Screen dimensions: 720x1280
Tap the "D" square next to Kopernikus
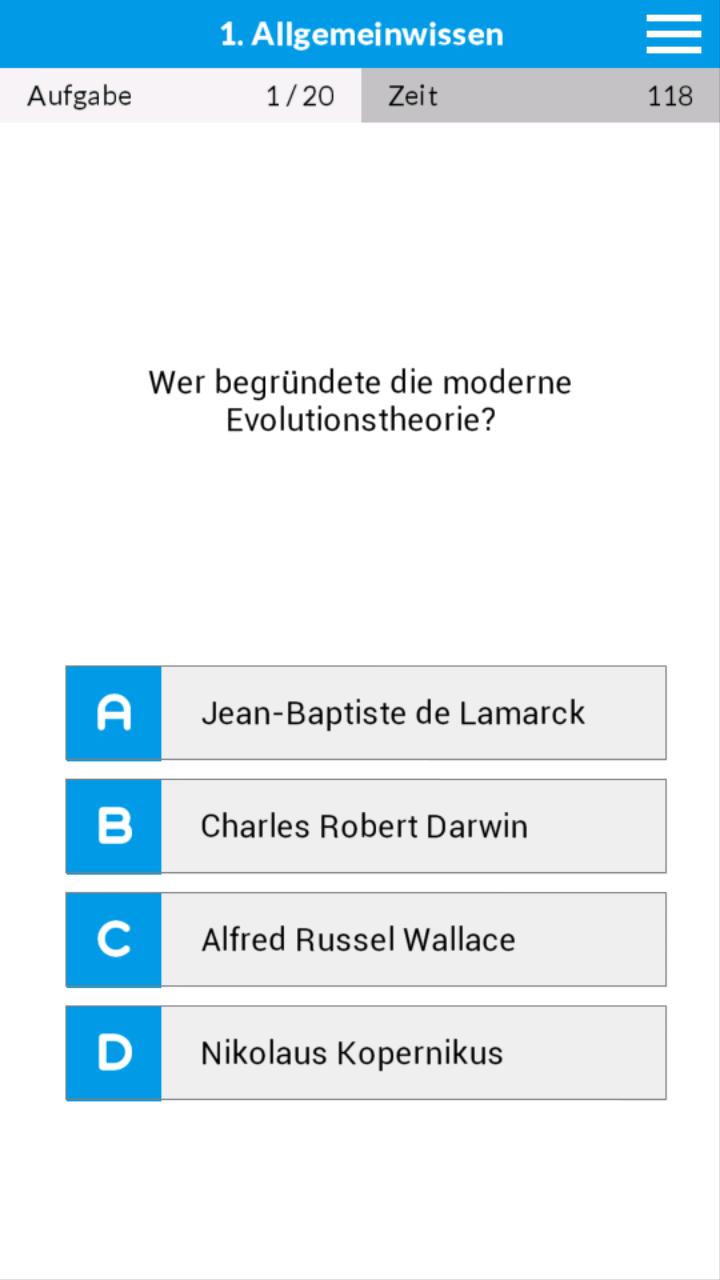(x=113, y=1052)
